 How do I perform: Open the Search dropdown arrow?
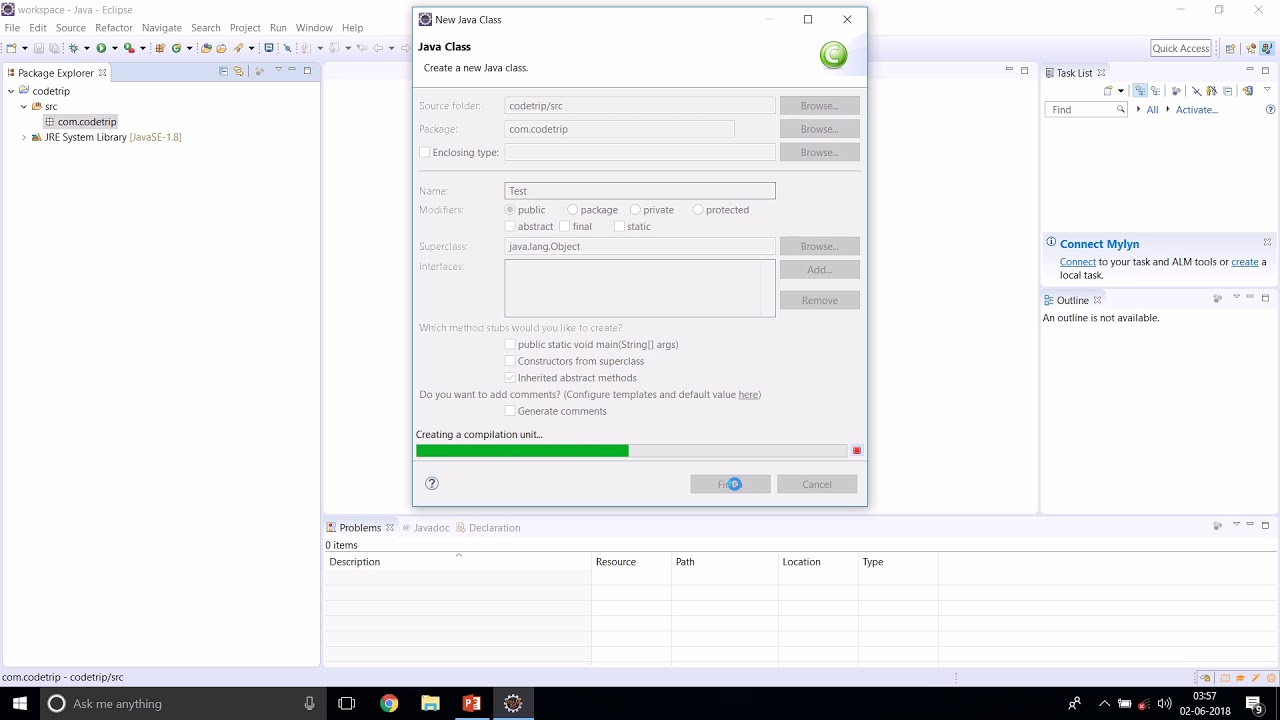(x=251, y=48)
